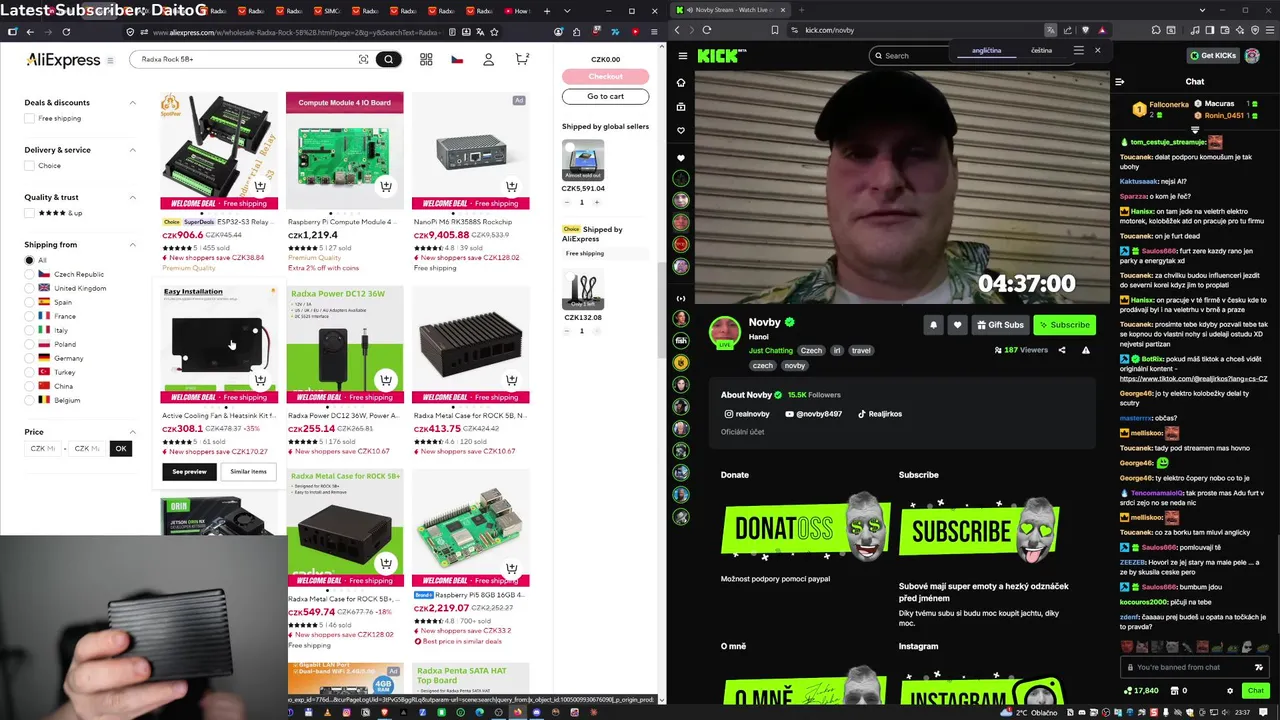Viewport: 1280px width, 720px height.
Task: Collapse the Delivery & service filter section
Action: (x=132, y=150)
